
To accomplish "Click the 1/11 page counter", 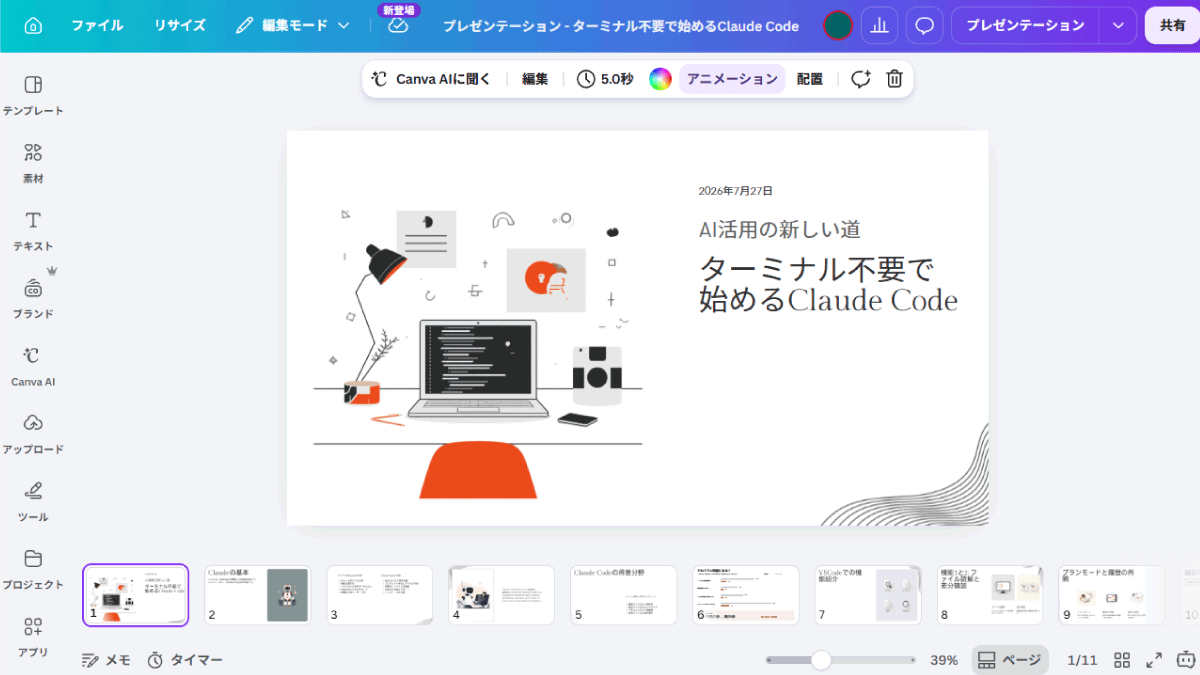I will pyautogui.click(x=1084, y=660).
